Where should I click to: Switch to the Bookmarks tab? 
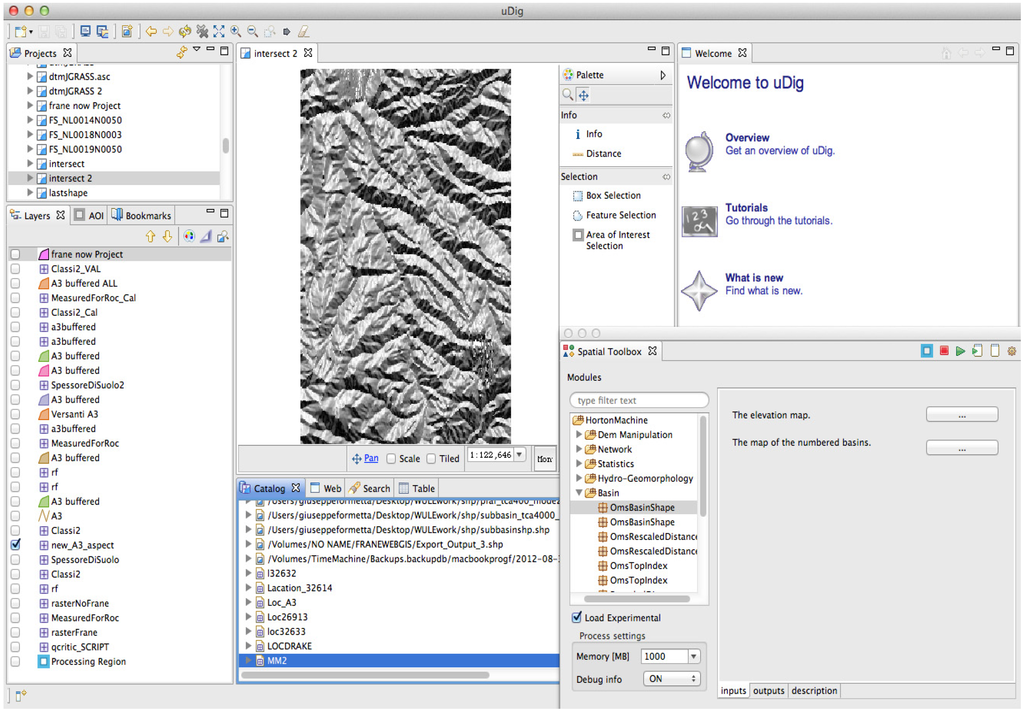pos(142,215)
